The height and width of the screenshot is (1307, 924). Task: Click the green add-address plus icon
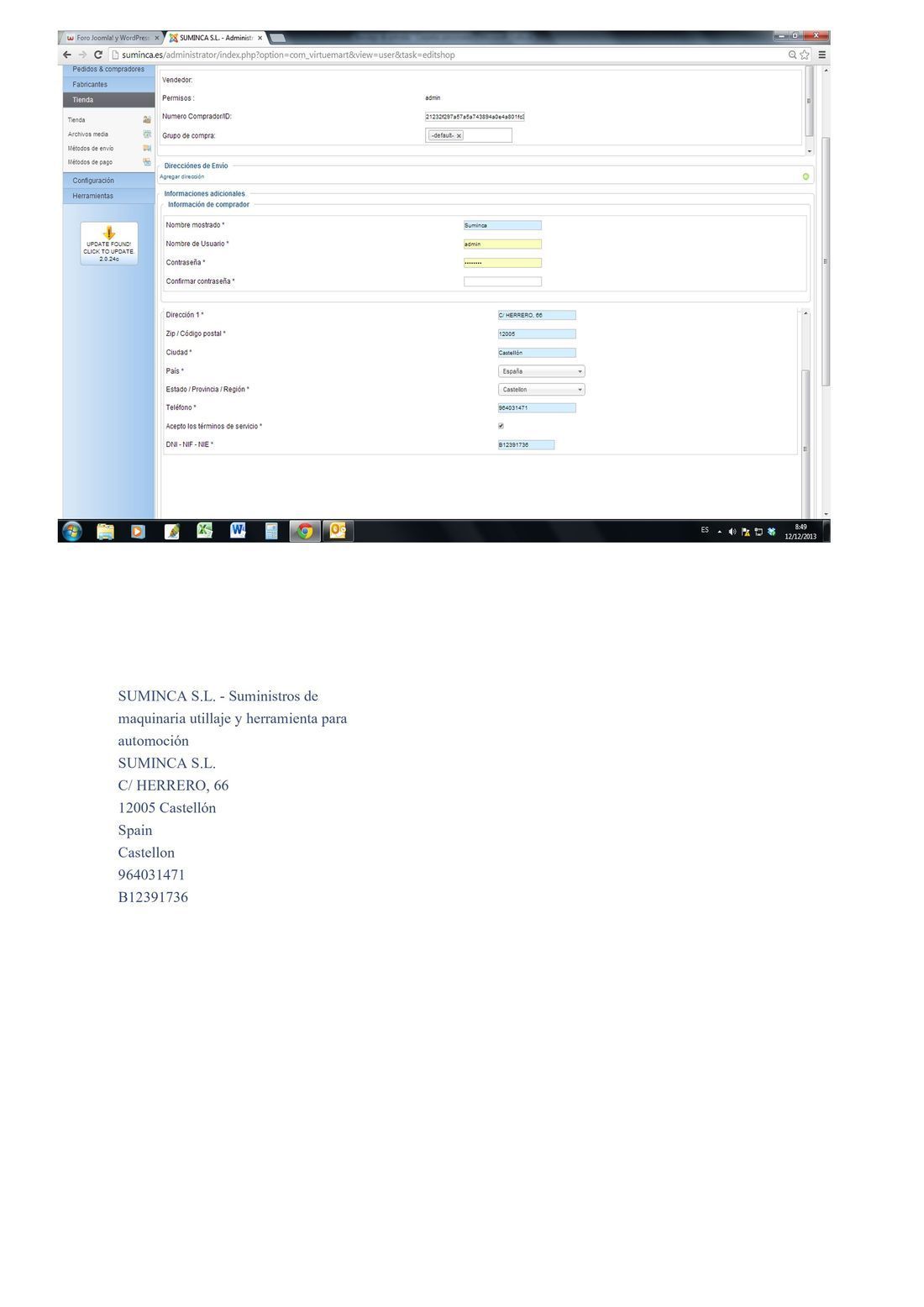tap(806, 176)
